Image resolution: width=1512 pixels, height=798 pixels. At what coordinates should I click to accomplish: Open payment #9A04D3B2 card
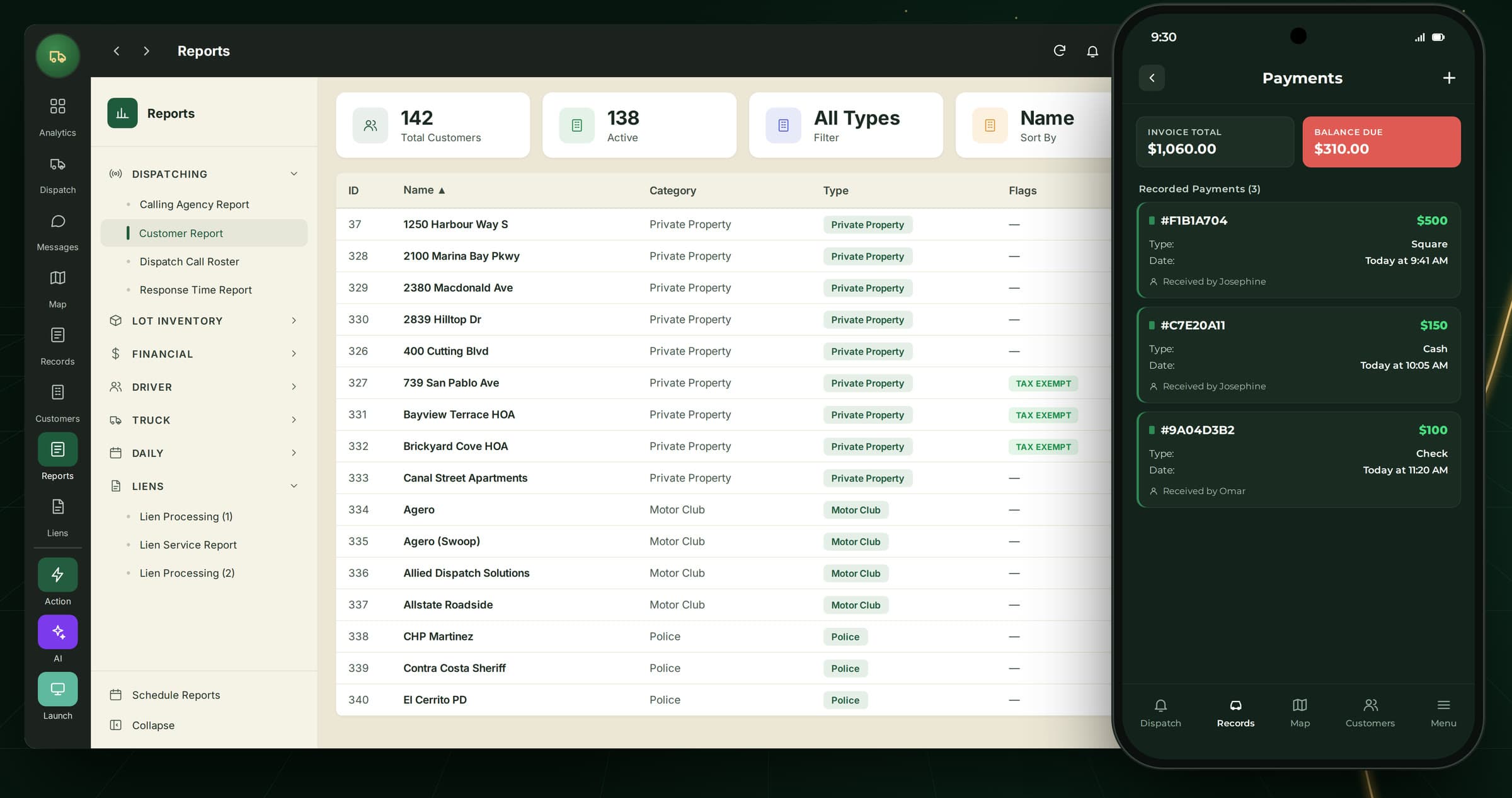(x=1298, y=460)
